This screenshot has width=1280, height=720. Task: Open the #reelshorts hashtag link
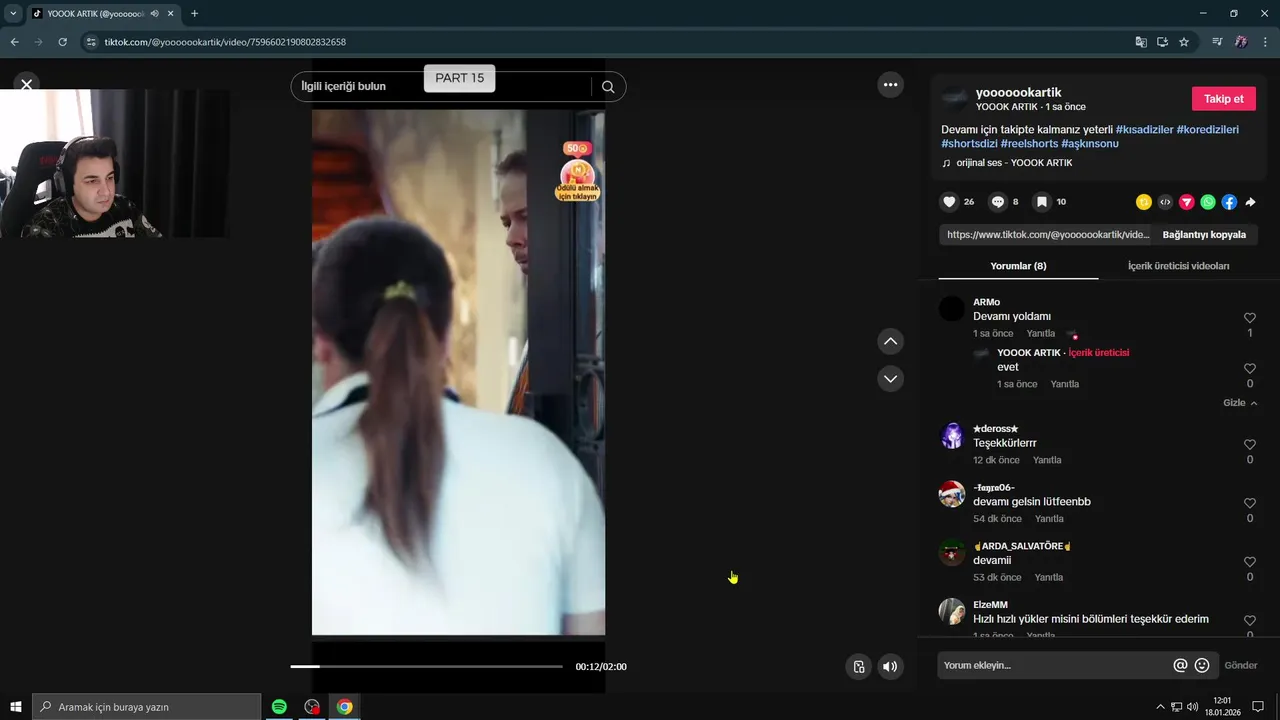(1029, 144)
